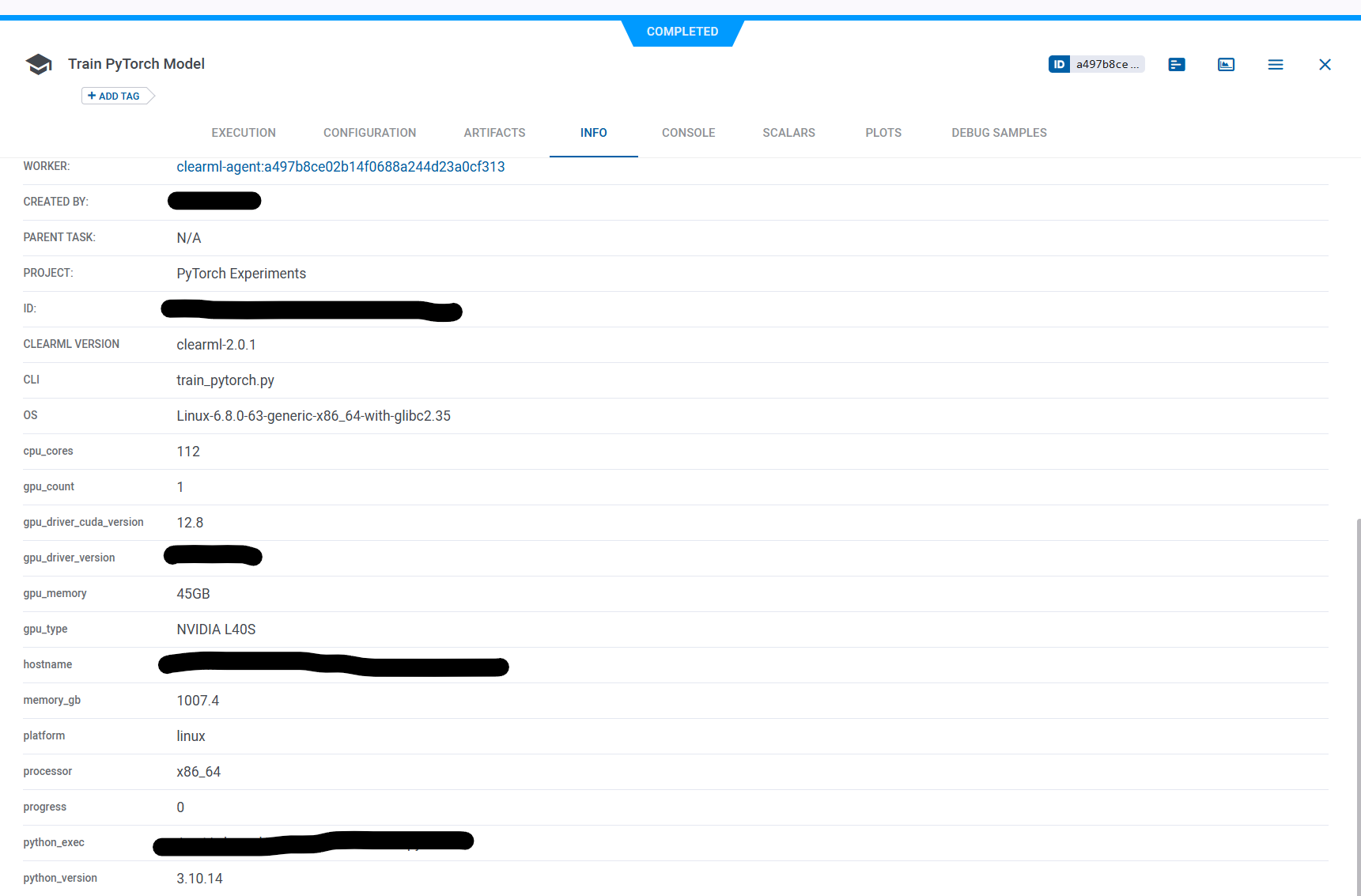This screenshot has width=1361, height=896.
Task: Open the hamburger menu icon
Action: tap(1276, 64)
